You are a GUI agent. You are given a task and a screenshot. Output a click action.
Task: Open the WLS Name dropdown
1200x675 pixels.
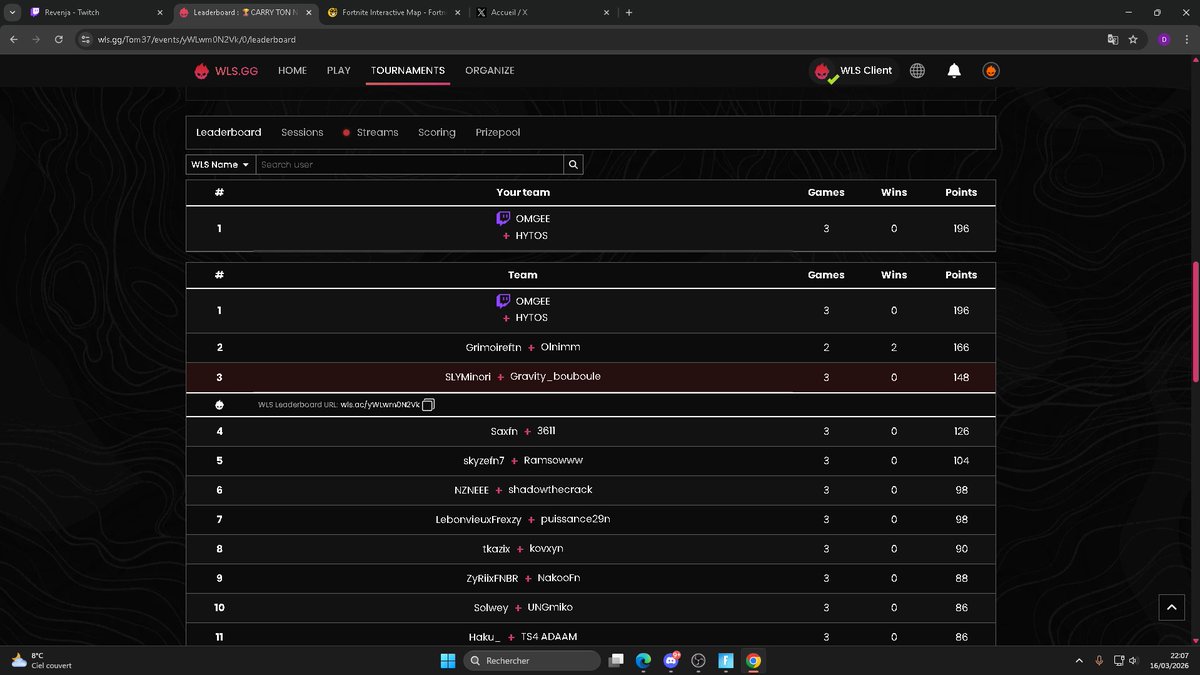220,165
